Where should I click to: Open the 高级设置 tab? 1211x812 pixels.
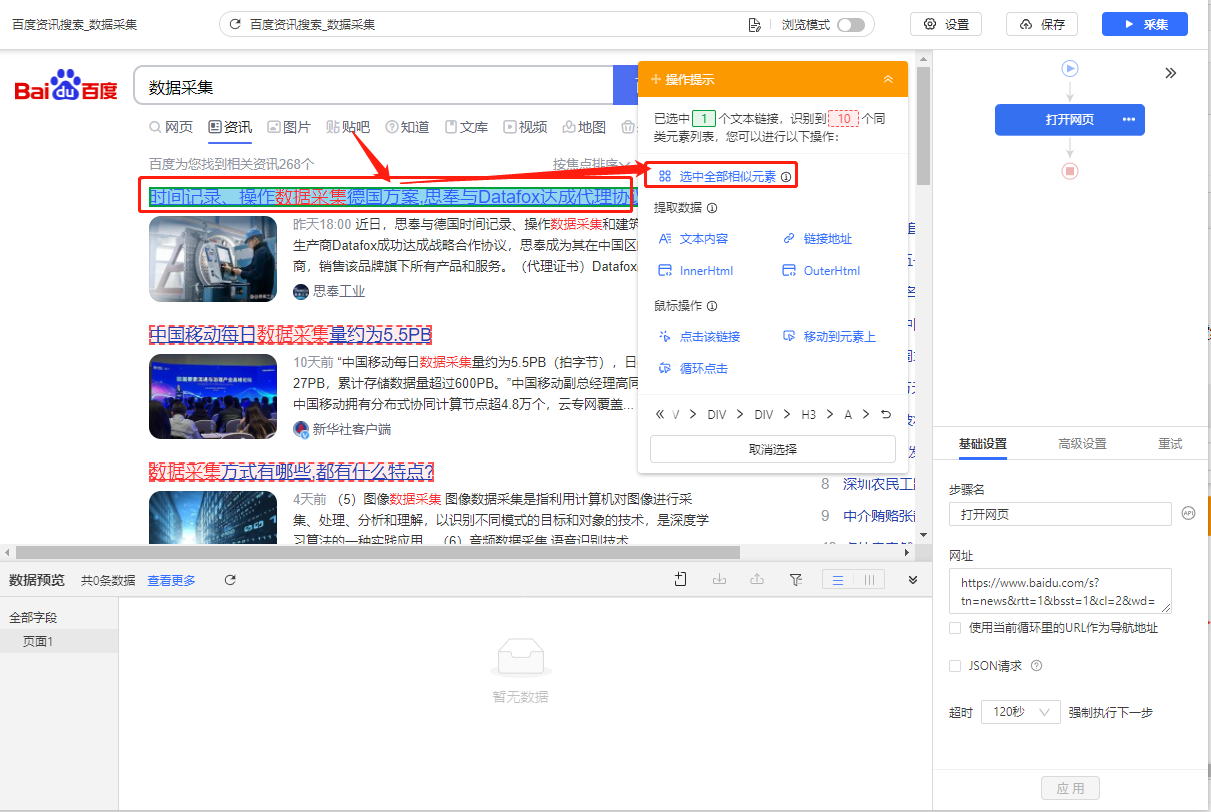pos(1082,444)
